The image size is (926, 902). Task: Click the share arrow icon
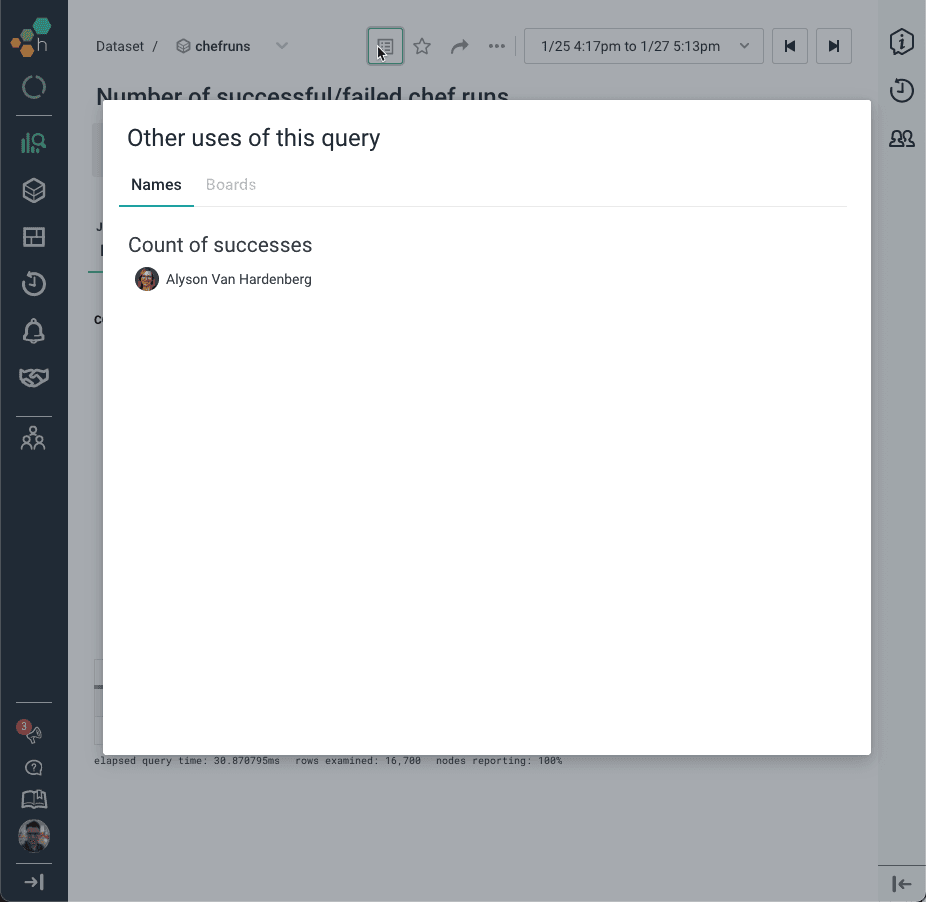click(x=459, y=46)
